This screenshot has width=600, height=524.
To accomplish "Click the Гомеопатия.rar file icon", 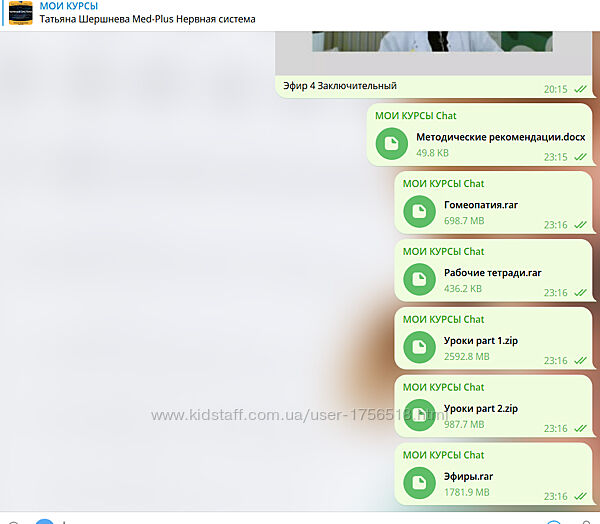I will [419, 212].
